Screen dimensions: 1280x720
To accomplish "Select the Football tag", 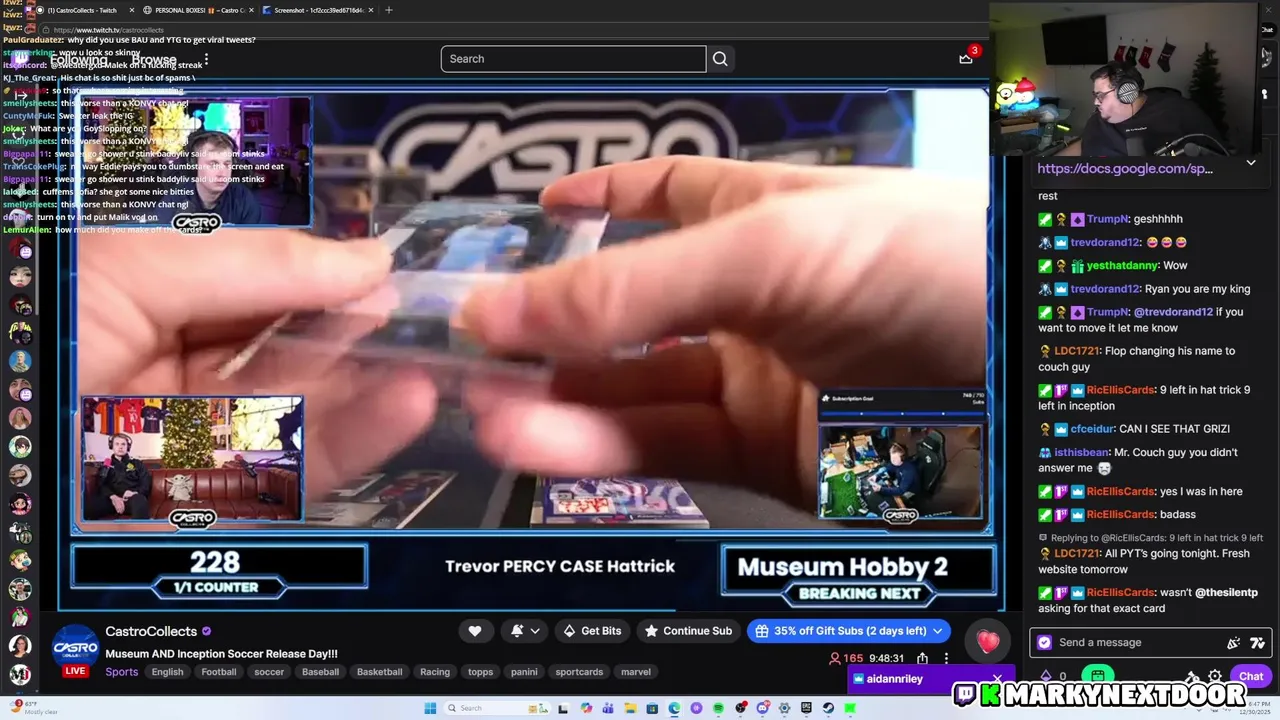I will [x=219, y=672].
